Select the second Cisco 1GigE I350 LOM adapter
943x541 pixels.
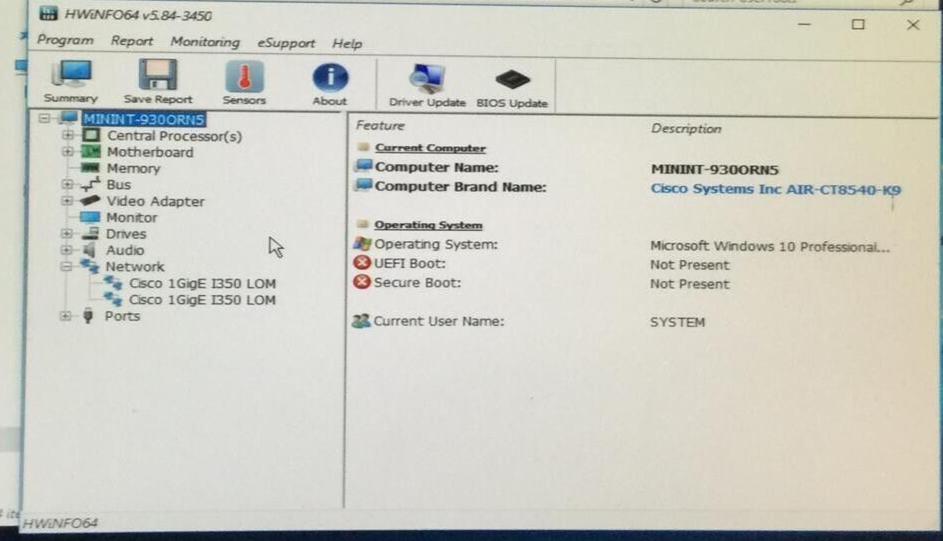(x=202, y=300)
